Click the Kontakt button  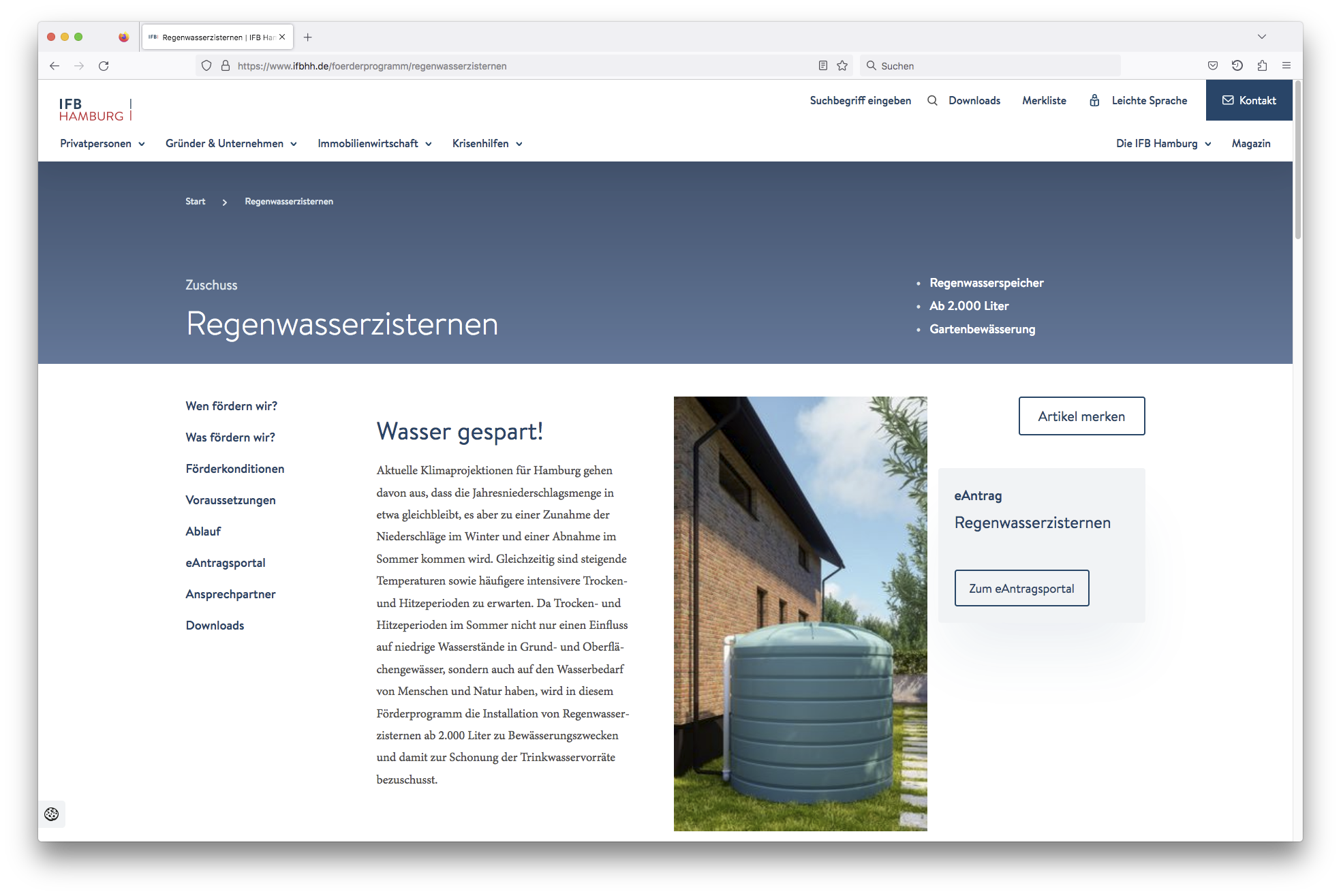[x=1249, y=100]
